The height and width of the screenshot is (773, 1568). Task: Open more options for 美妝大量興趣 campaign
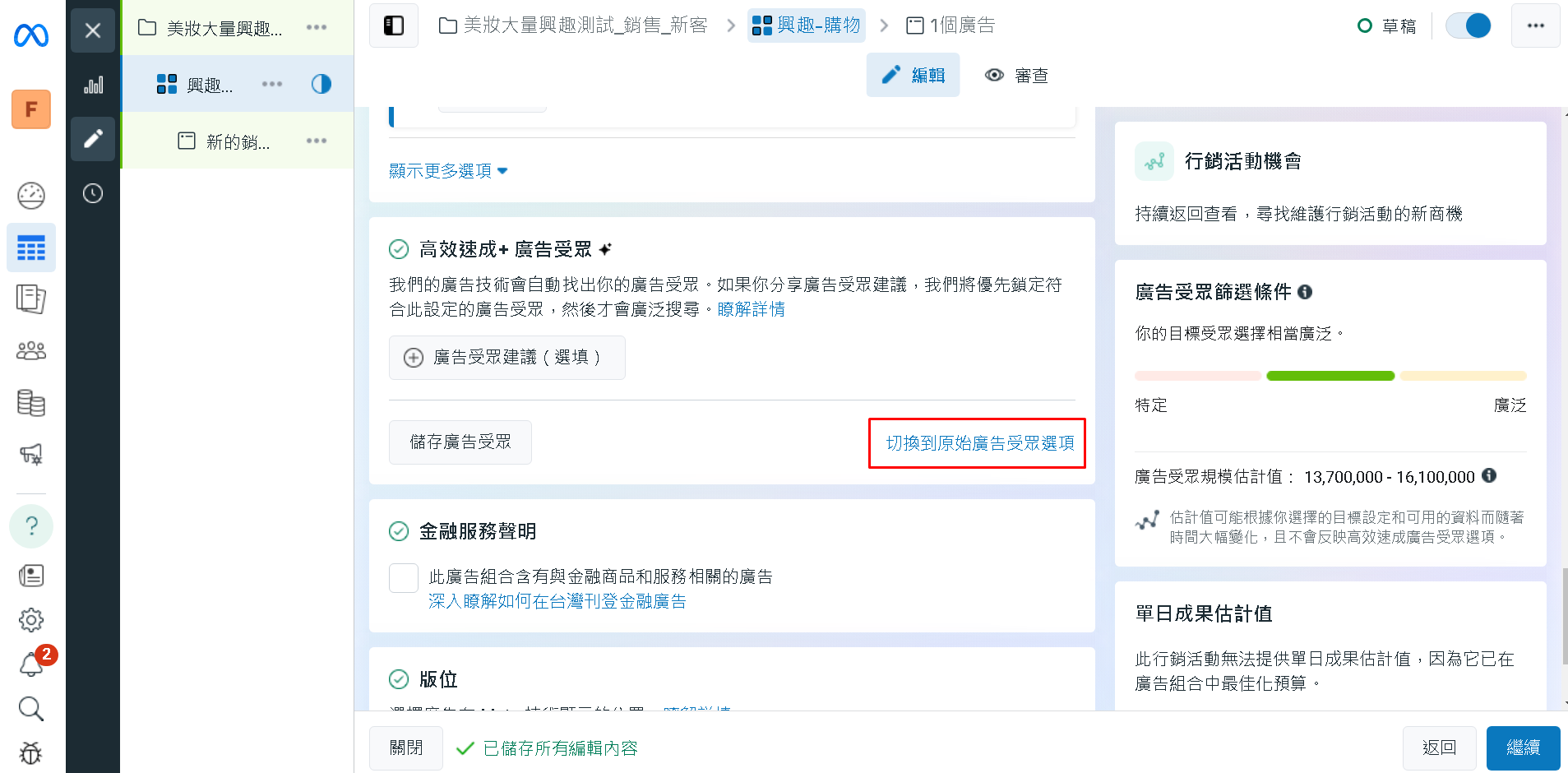[x=317, y=27]
